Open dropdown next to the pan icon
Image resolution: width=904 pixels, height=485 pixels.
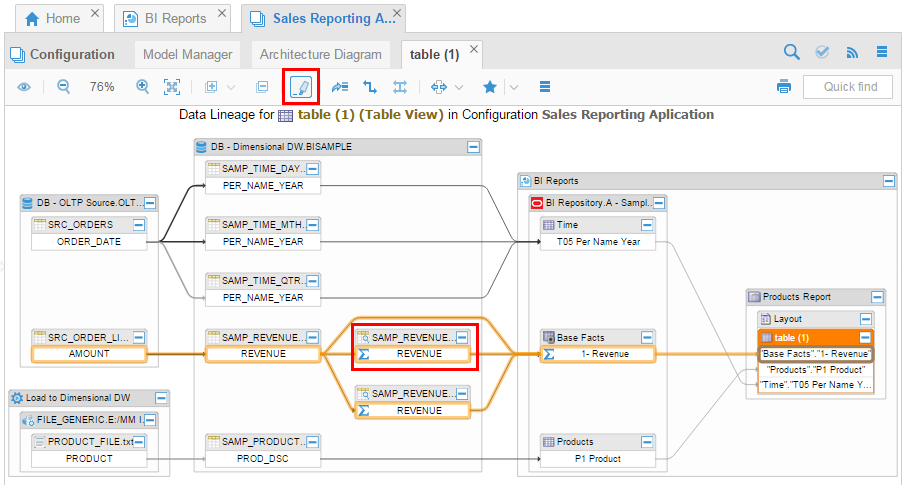coord(459,88)
